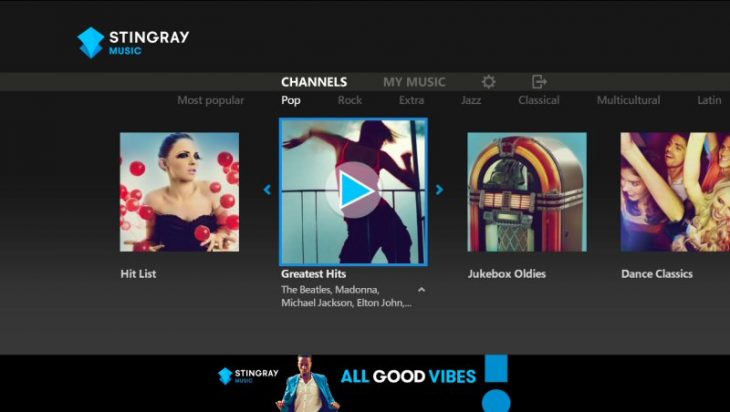Open the Dance Classics channel thumbnail
Image resolution: width=730 pixels, height=412 pixels.
point(675,192)
